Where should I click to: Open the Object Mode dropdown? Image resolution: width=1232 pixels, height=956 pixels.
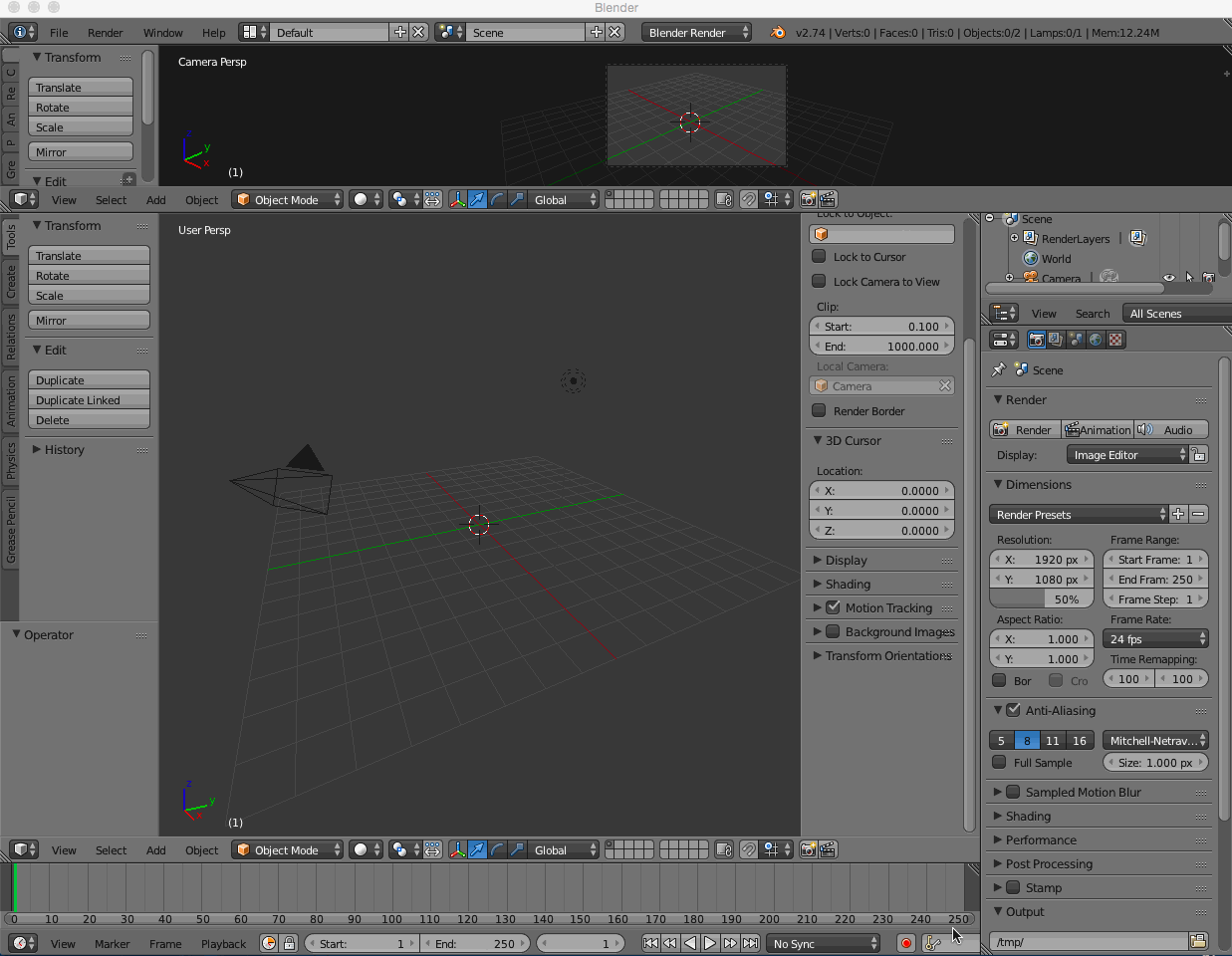(x=287, y=199)
